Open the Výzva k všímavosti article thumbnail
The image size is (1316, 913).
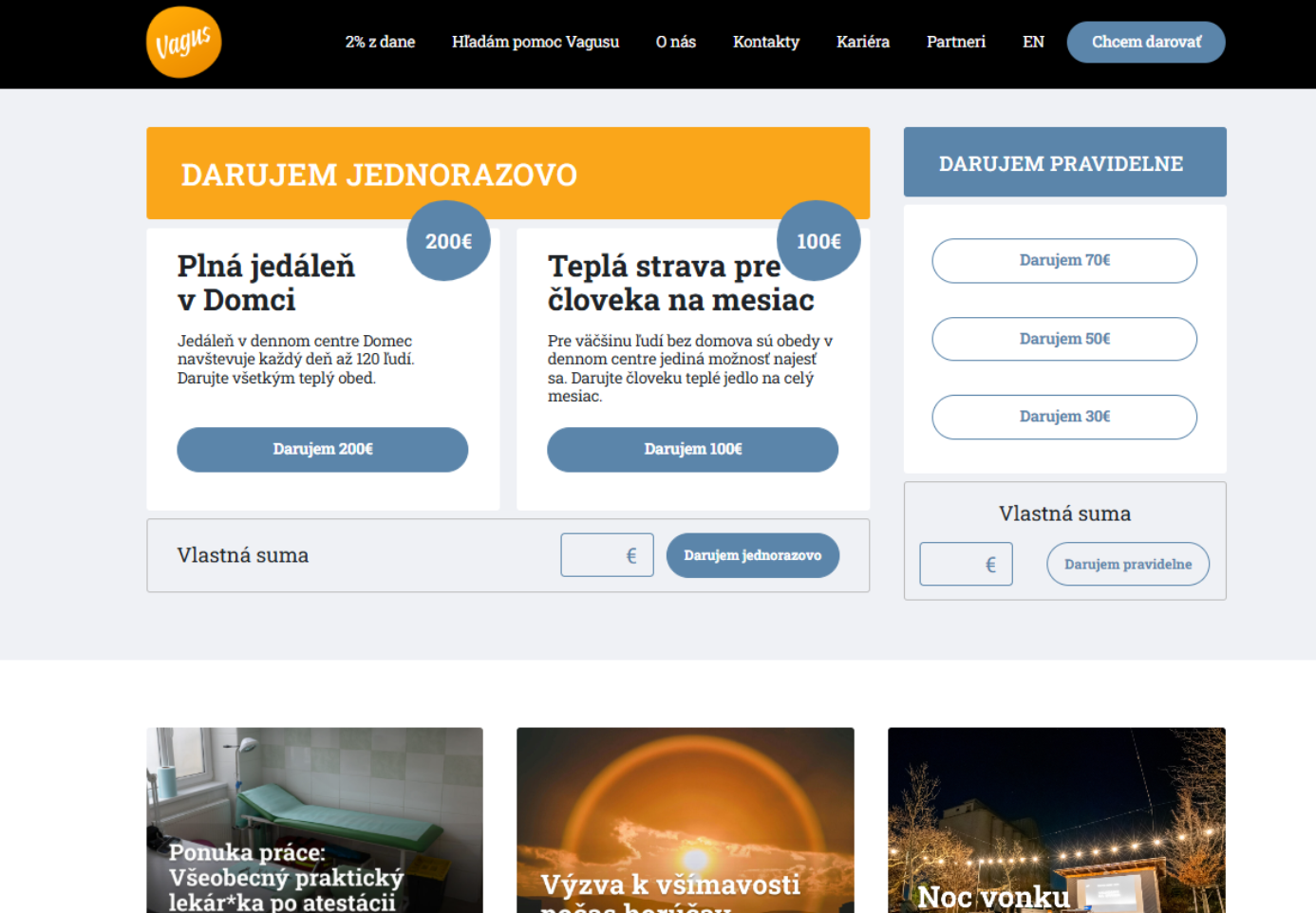click(686, 820)
